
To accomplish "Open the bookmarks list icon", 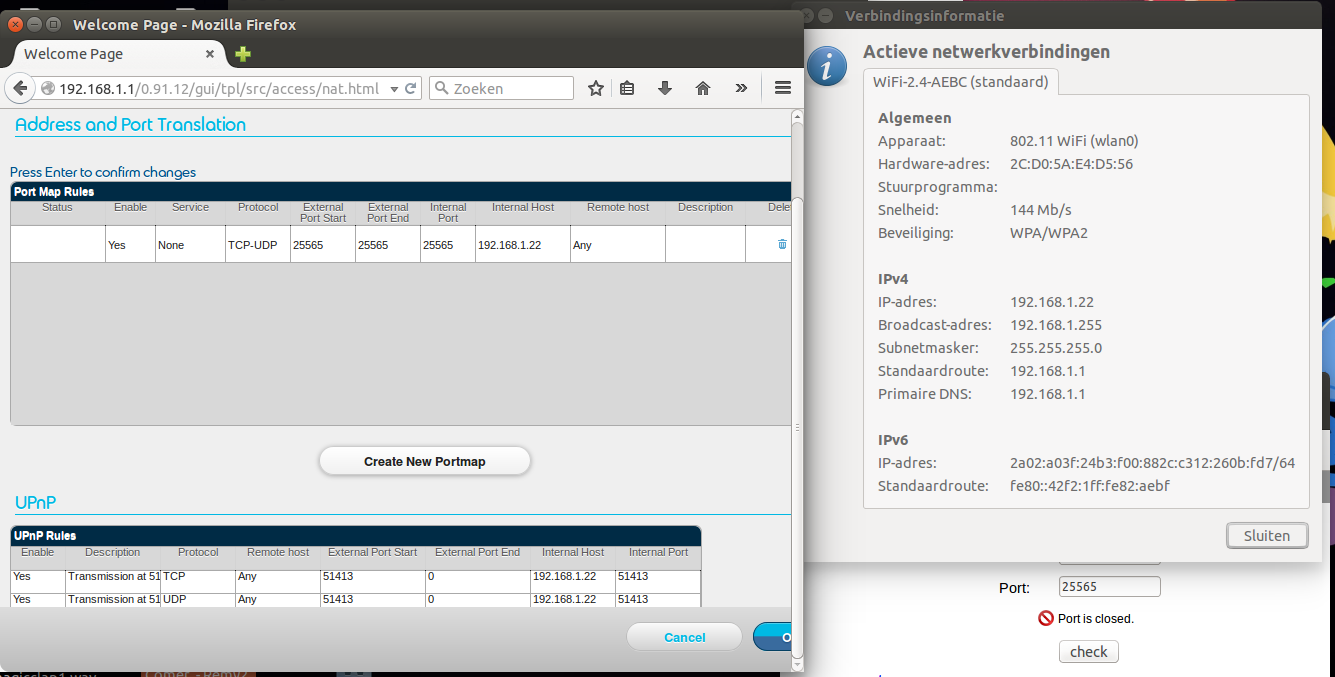I will 627,88.
